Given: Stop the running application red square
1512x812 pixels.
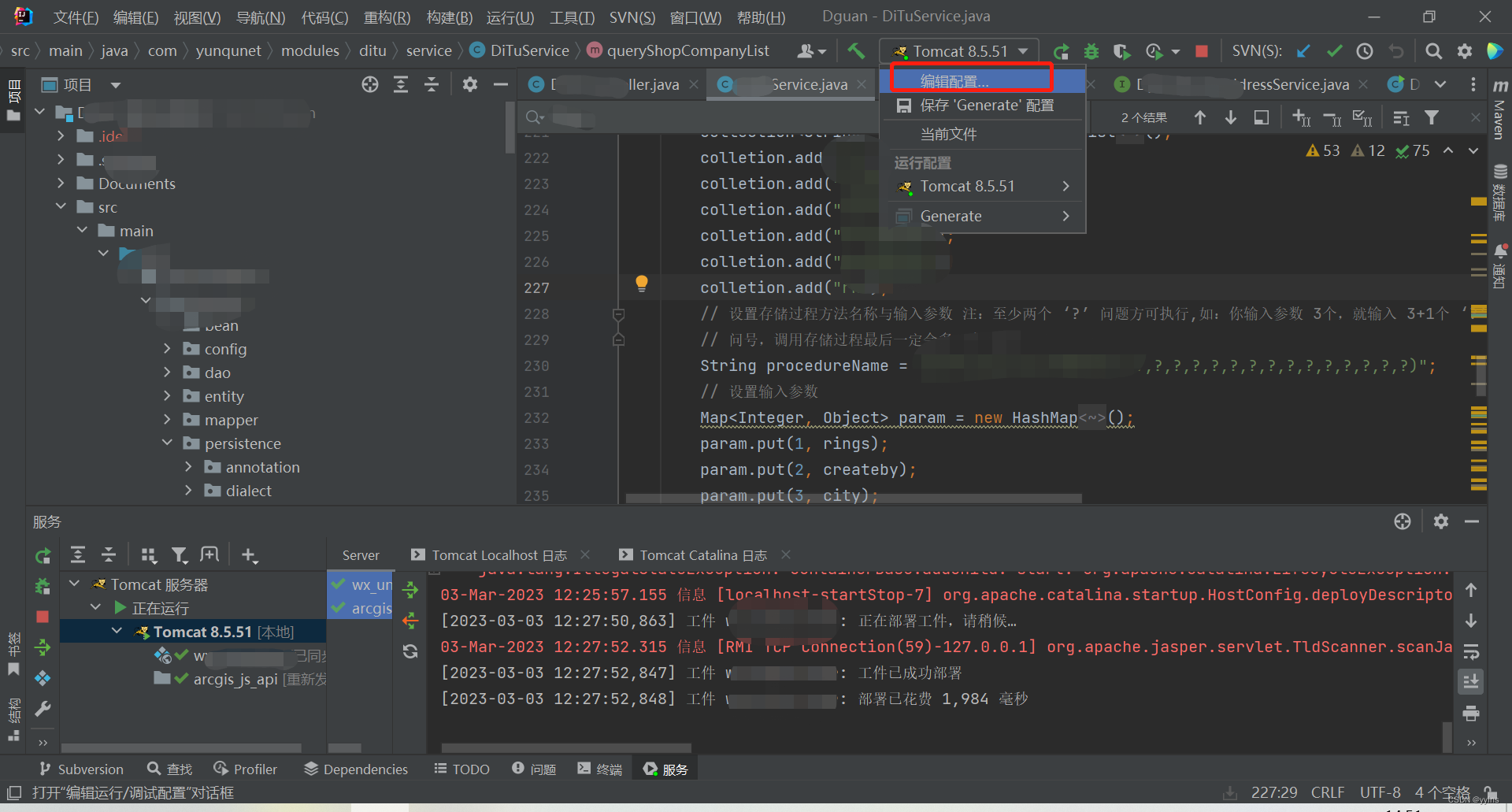Looking at the screenshot, I should tap(1202, 51).
